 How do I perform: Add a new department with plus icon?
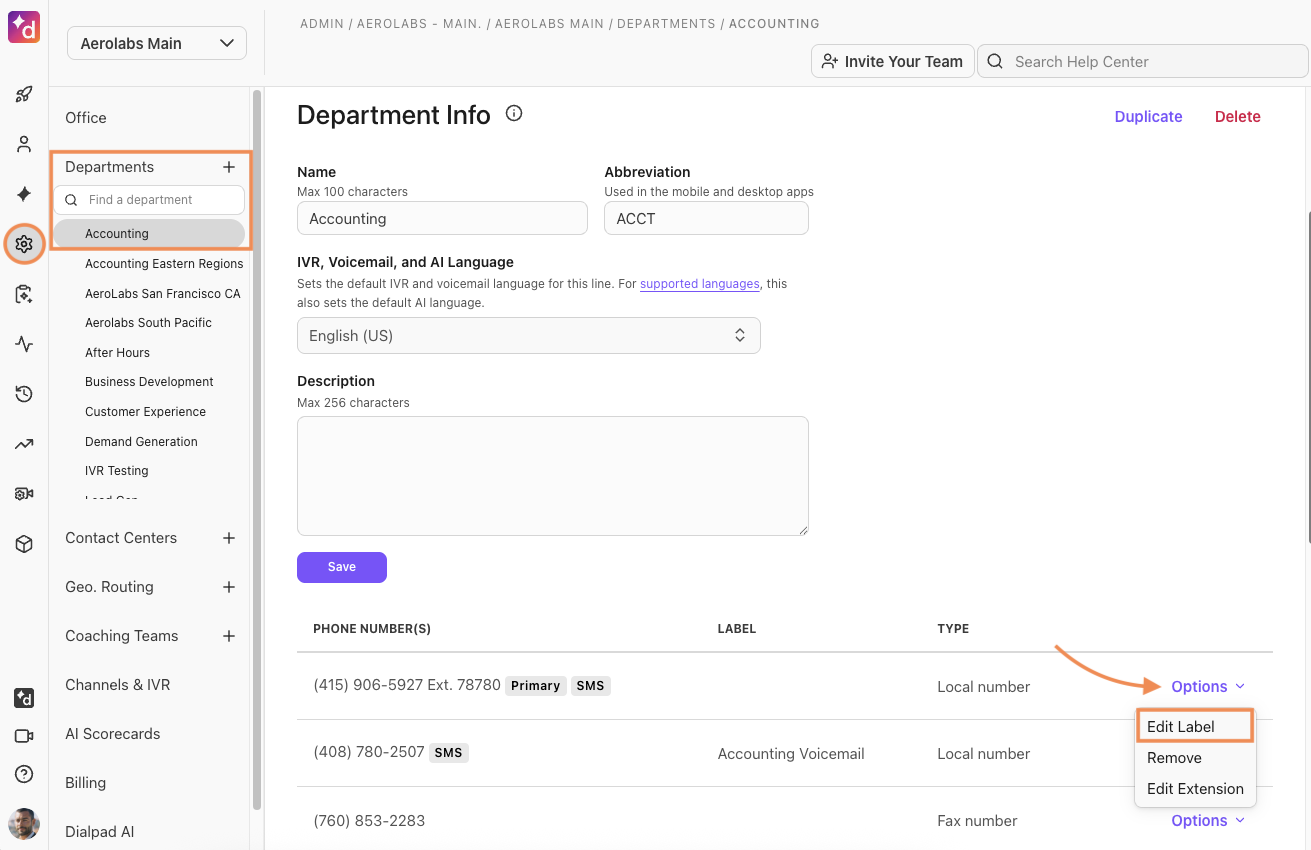(229, 167)
